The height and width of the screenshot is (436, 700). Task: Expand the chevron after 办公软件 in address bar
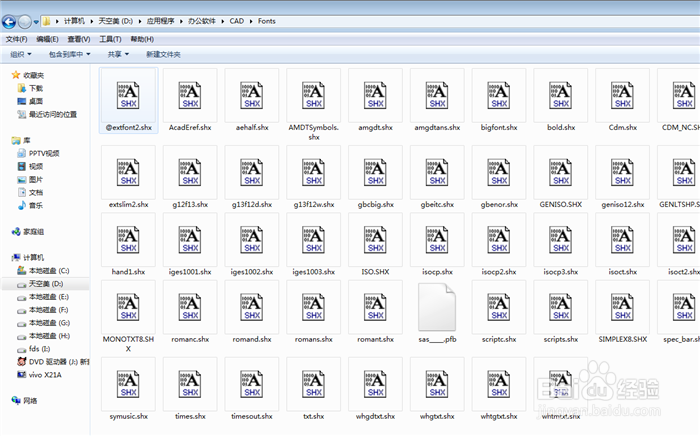pos(223,21)
